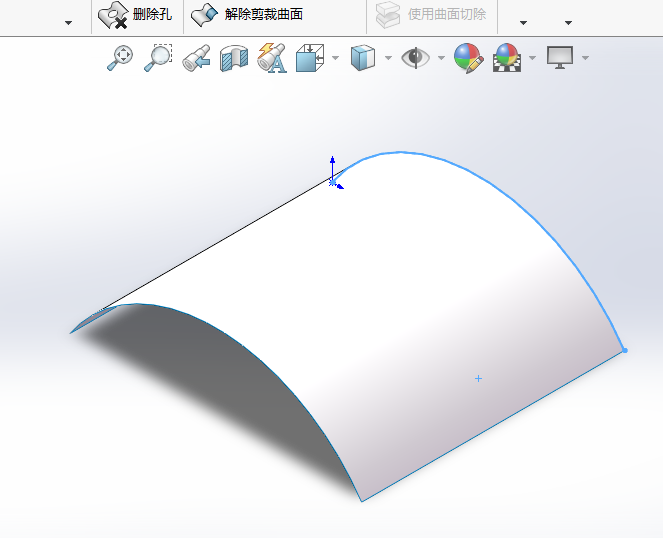Click the View Settings monitor icon
The width and height of the screenshot is (663, 538).
(x=560, y=58)
